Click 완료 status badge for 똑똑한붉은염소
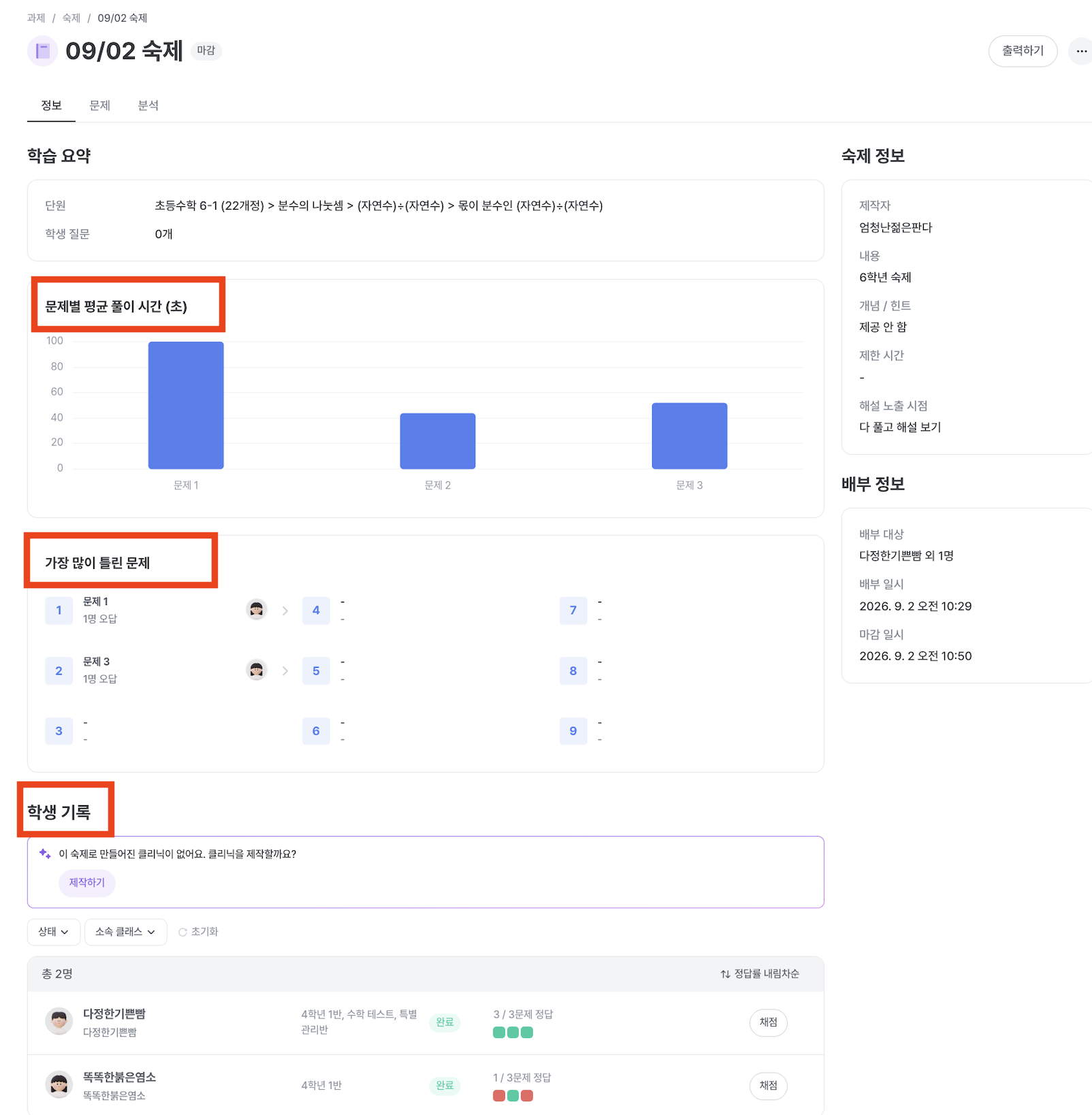Image resolution: width=1092 pixels, height=1115 pixels. click(445, 1086)
